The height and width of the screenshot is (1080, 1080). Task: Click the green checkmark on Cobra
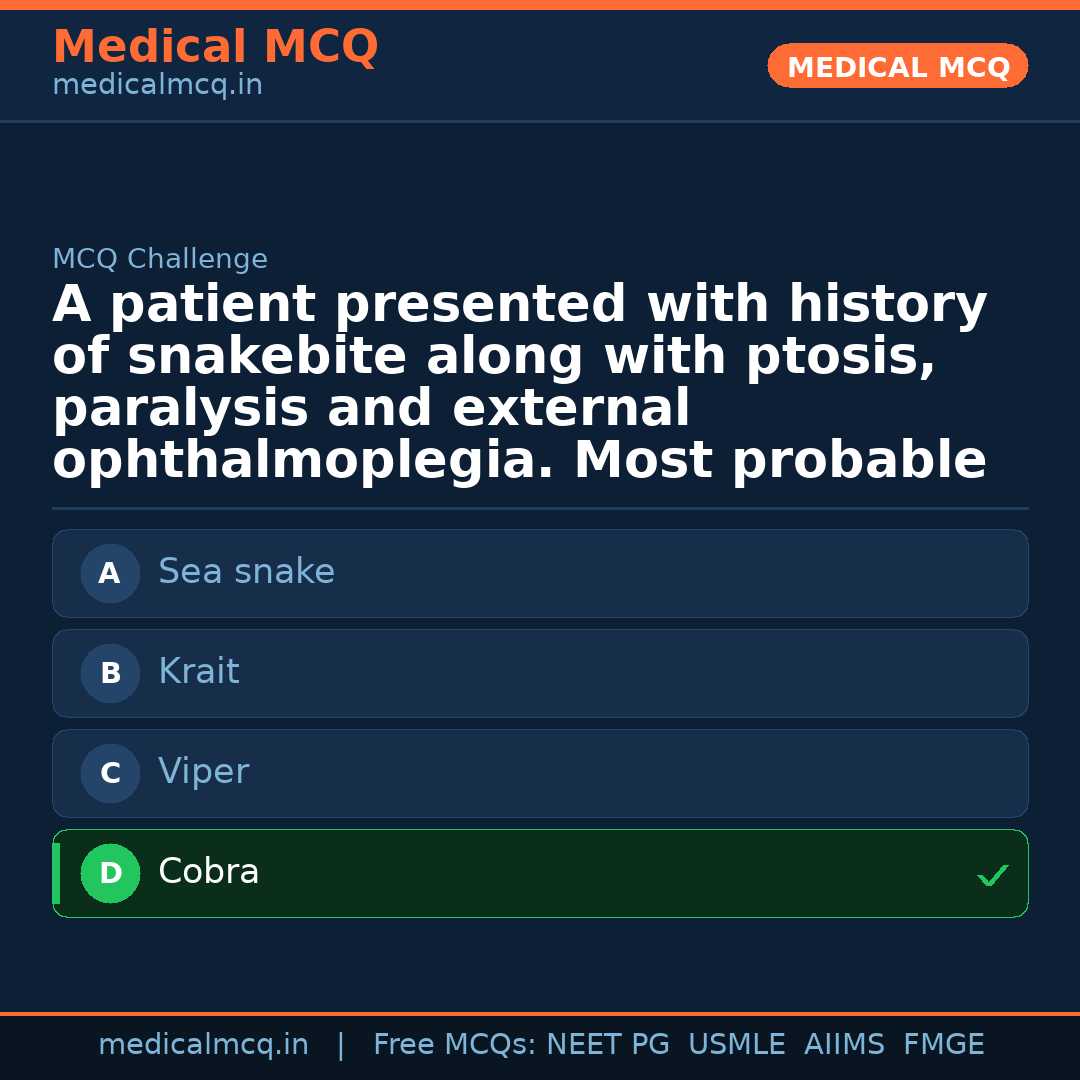click(x=993, y=876)
